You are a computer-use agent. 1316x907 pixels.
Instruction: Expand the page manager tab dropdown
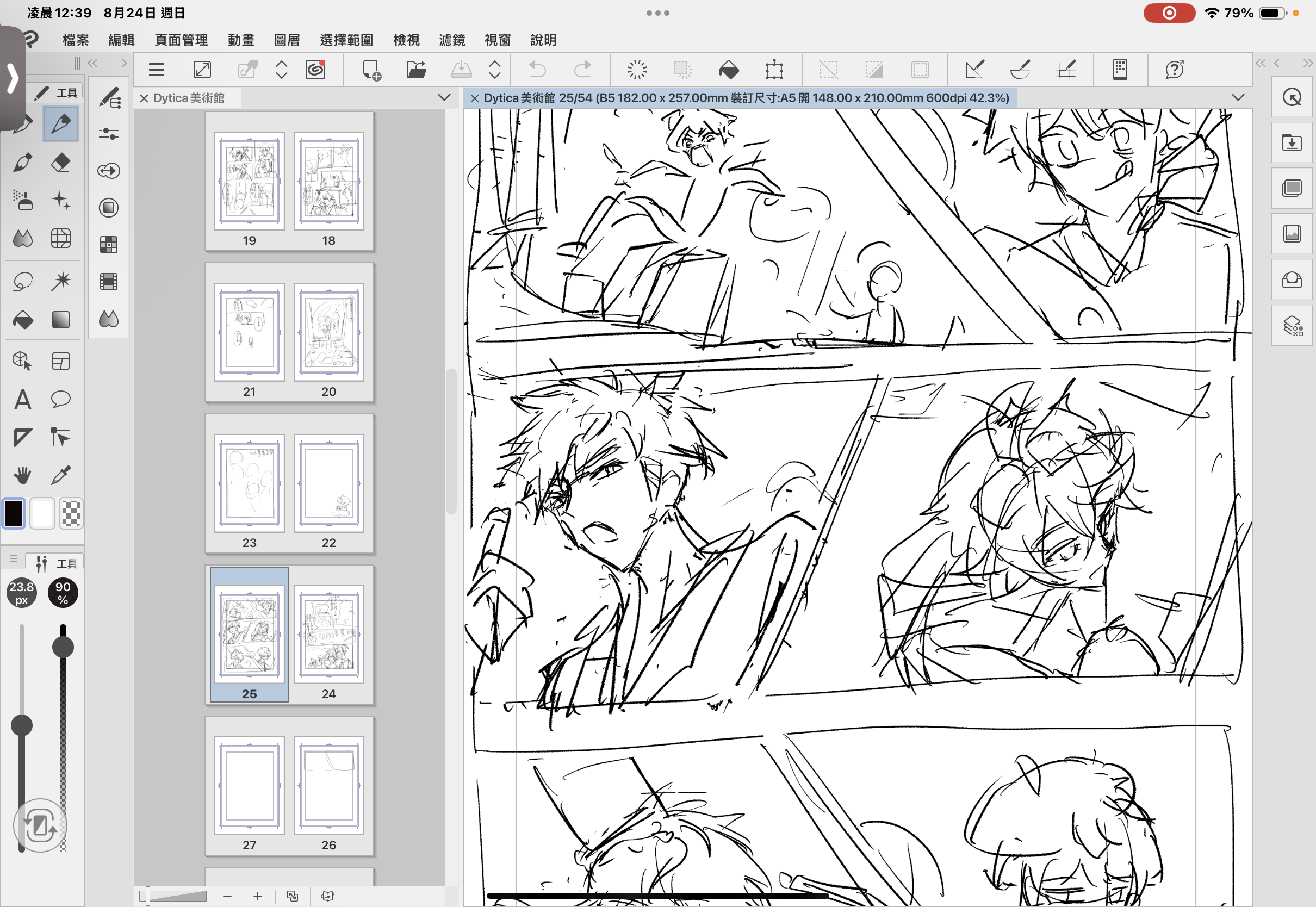click(444, 98)
